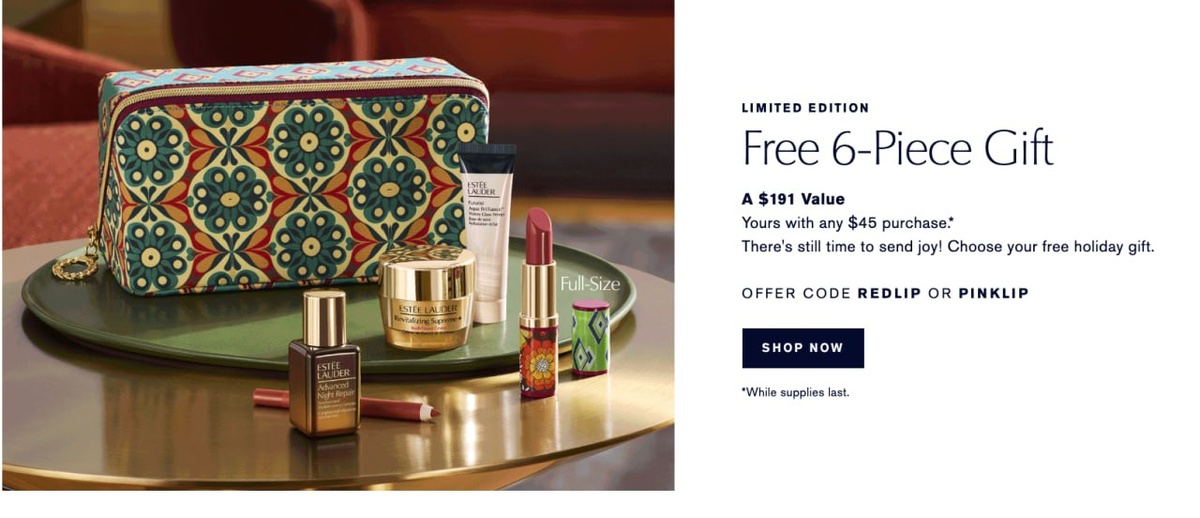
Task: Click the Full-Size label beside the lipstick
Action: 590,284
